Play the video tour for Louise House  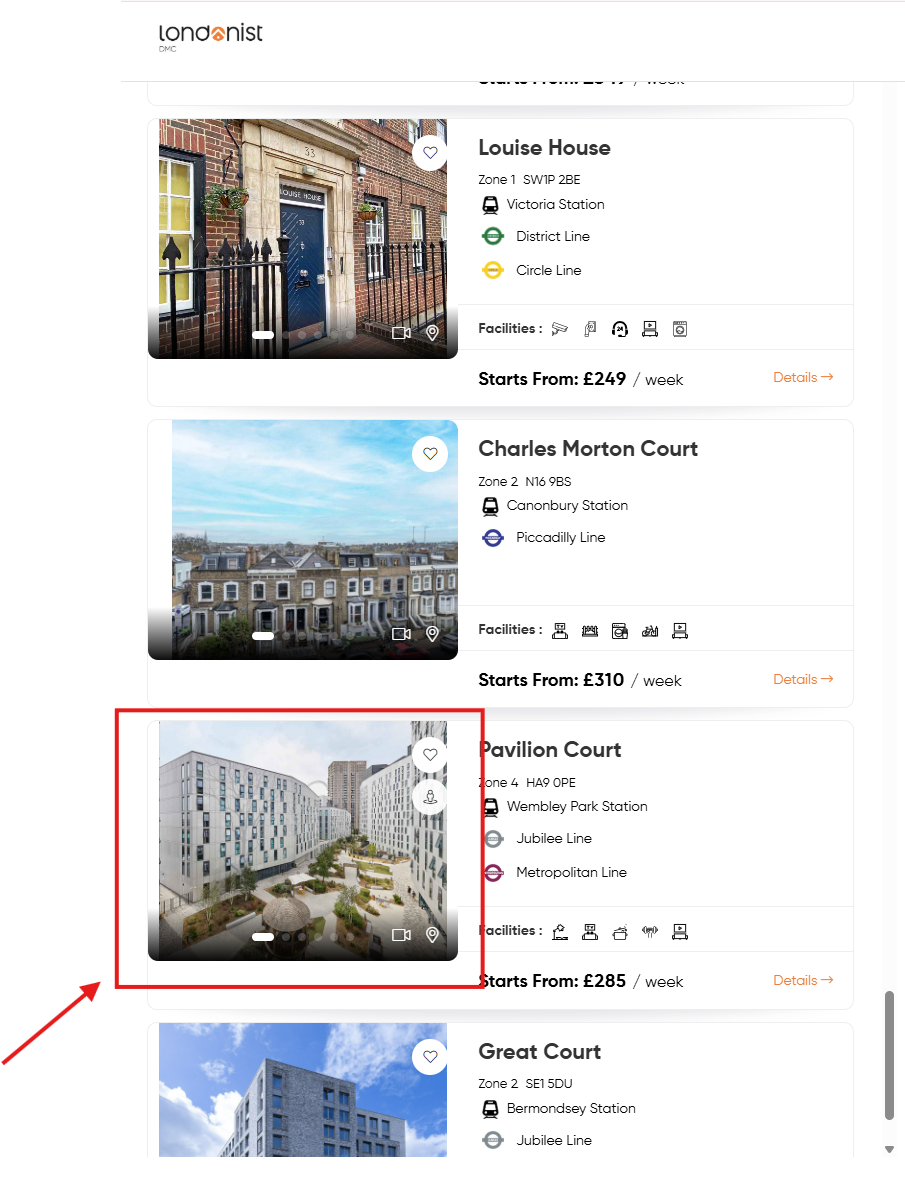pyautogui.click(x=401, y=333)
